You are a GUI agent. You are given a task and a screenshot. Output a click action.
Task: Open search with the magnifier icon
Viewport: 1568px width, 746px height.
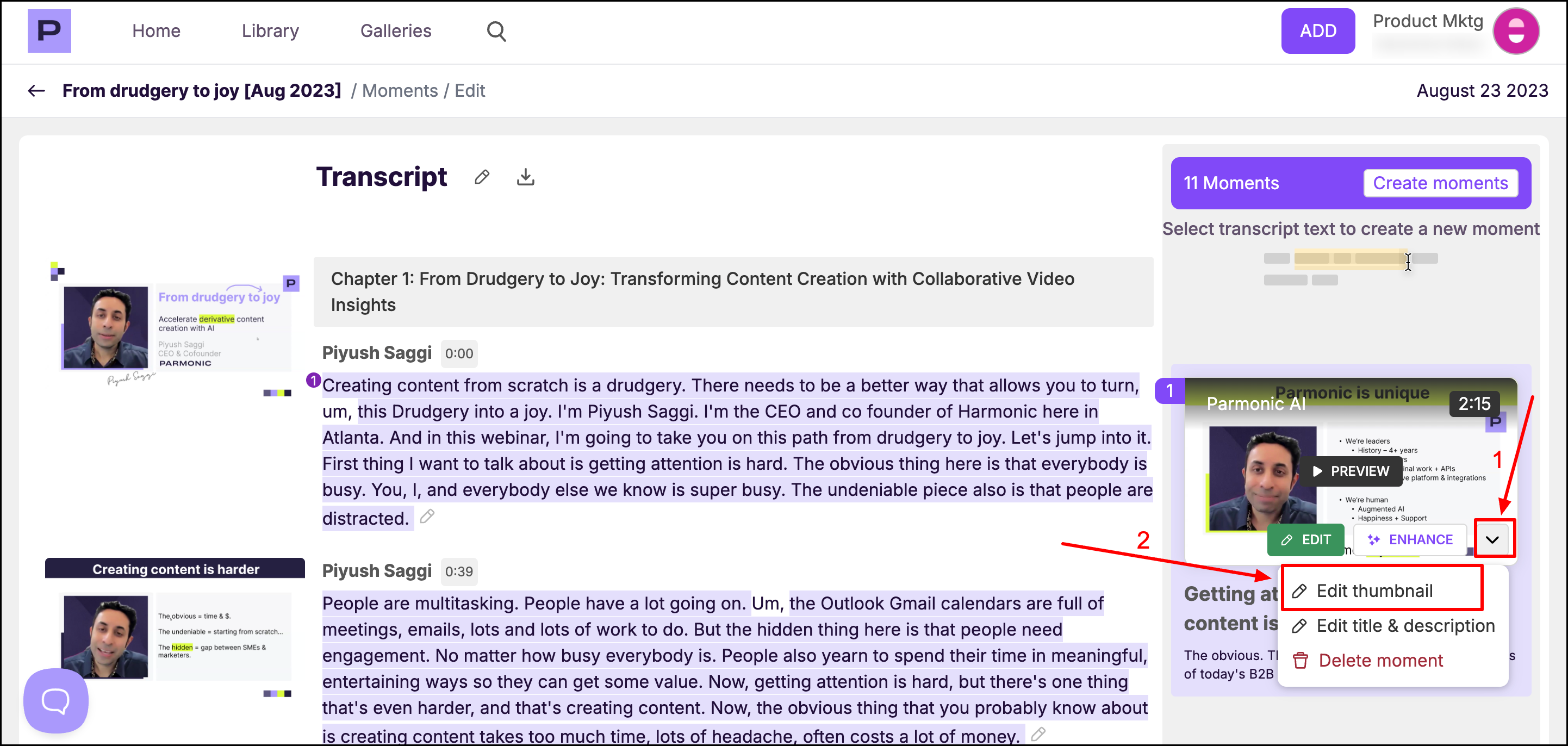click(x=496, y=31)
